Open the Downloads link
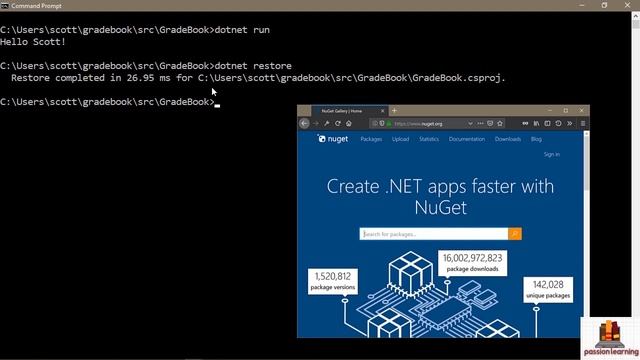Viewport: 640px width, 360px height. click(x=508, y=139)
